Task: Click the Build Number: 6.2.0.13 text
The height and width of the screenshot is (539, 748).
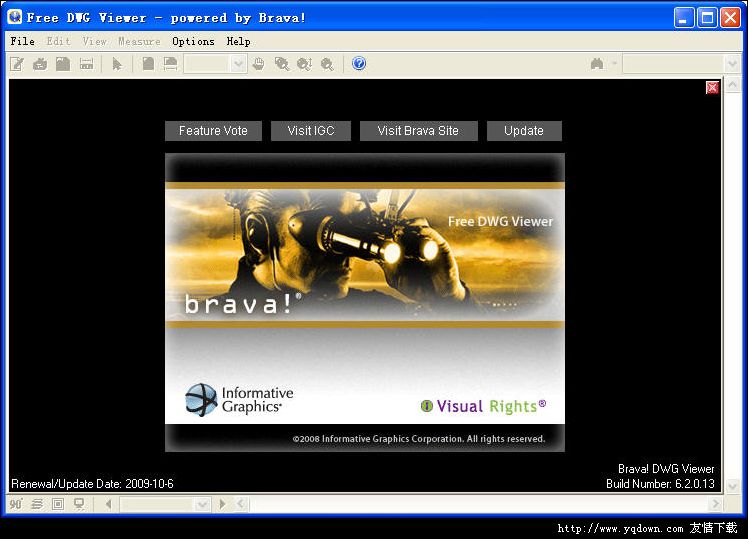Action: [x=660, y=484]
